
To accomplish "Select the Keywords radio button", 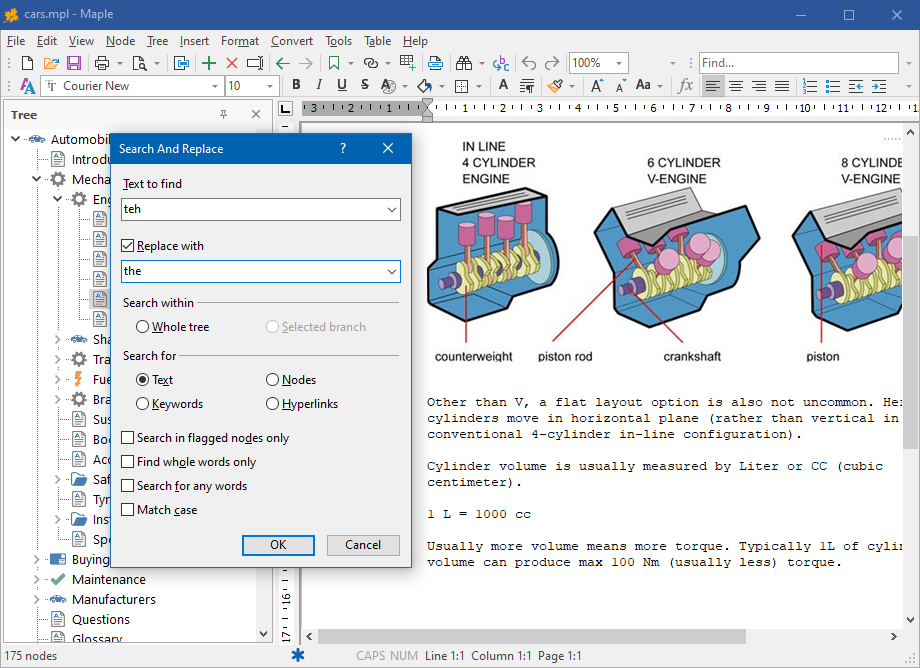I will point(142,403).
